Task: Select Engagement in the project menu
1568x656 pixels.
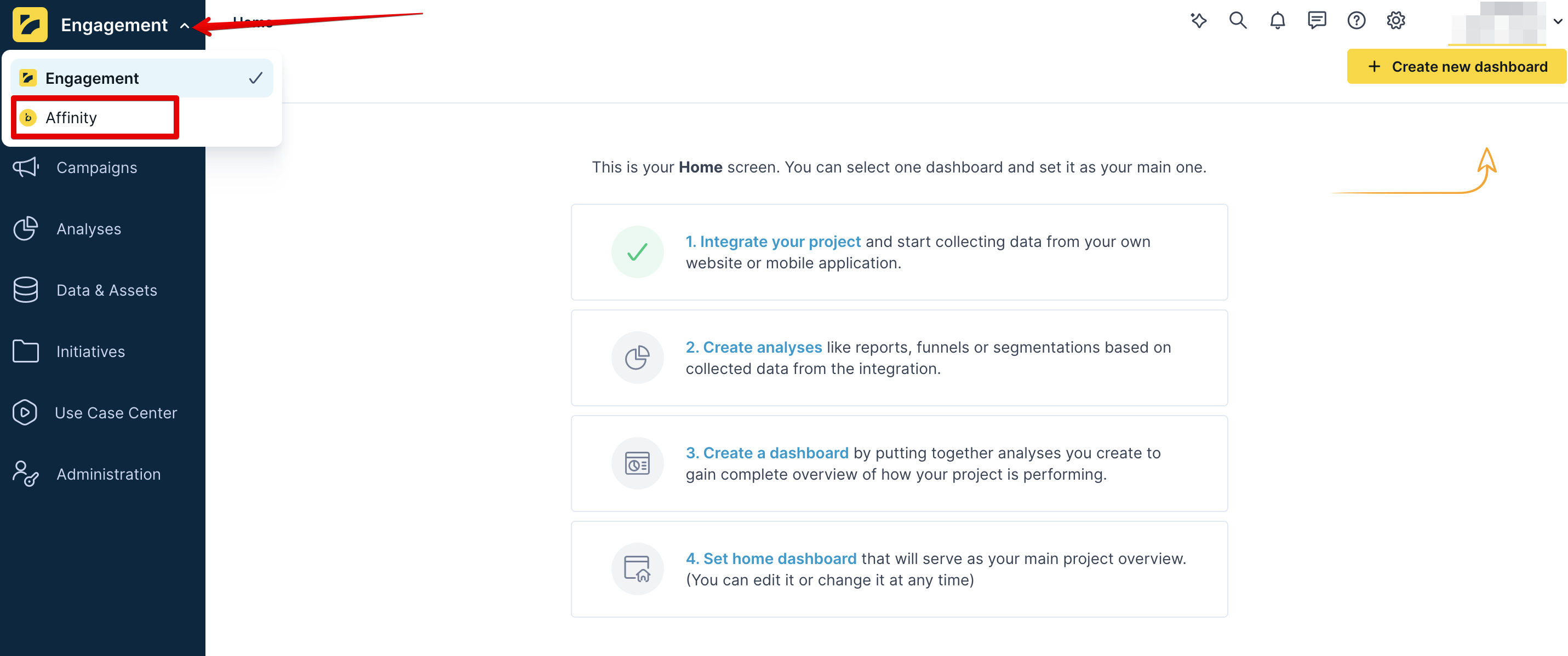Action: coord(92,77)
